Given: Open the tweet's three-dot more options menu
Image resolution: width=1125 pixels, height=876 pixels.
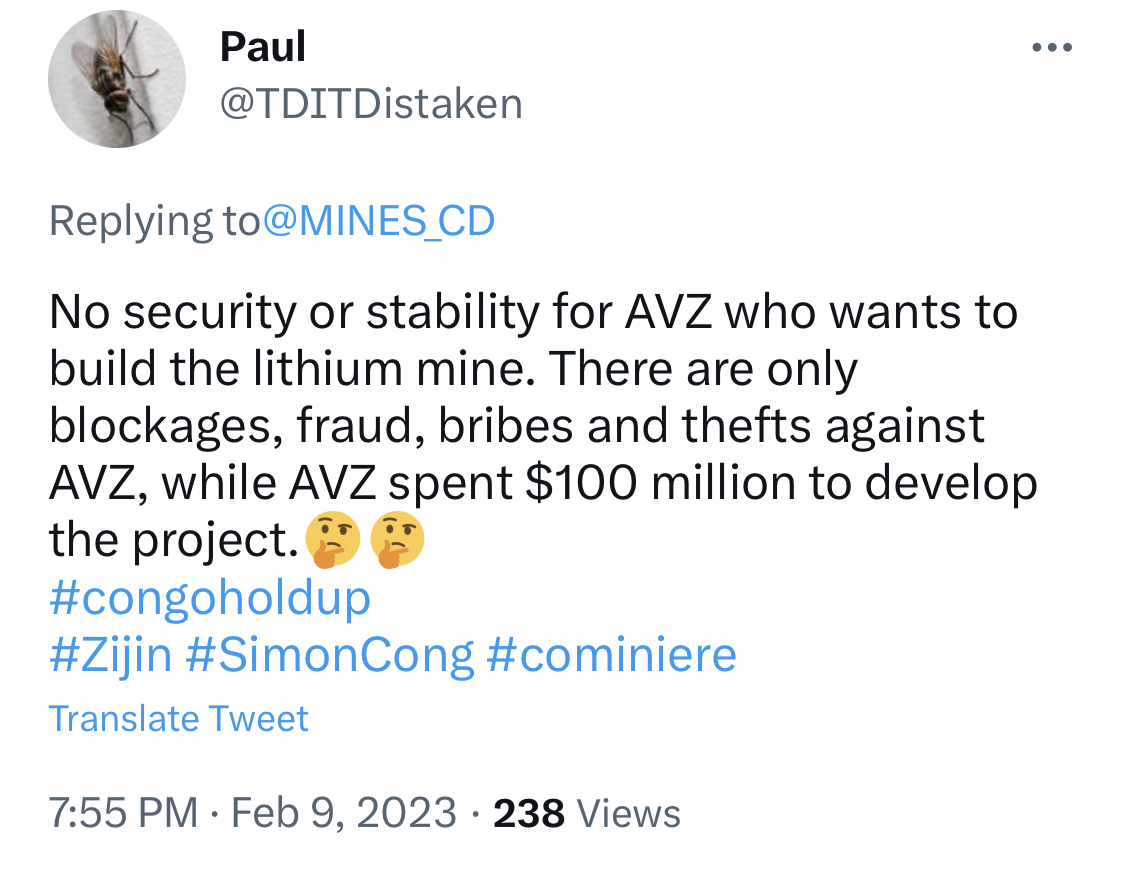Looking at the screenshot, I should [1051, 48].
